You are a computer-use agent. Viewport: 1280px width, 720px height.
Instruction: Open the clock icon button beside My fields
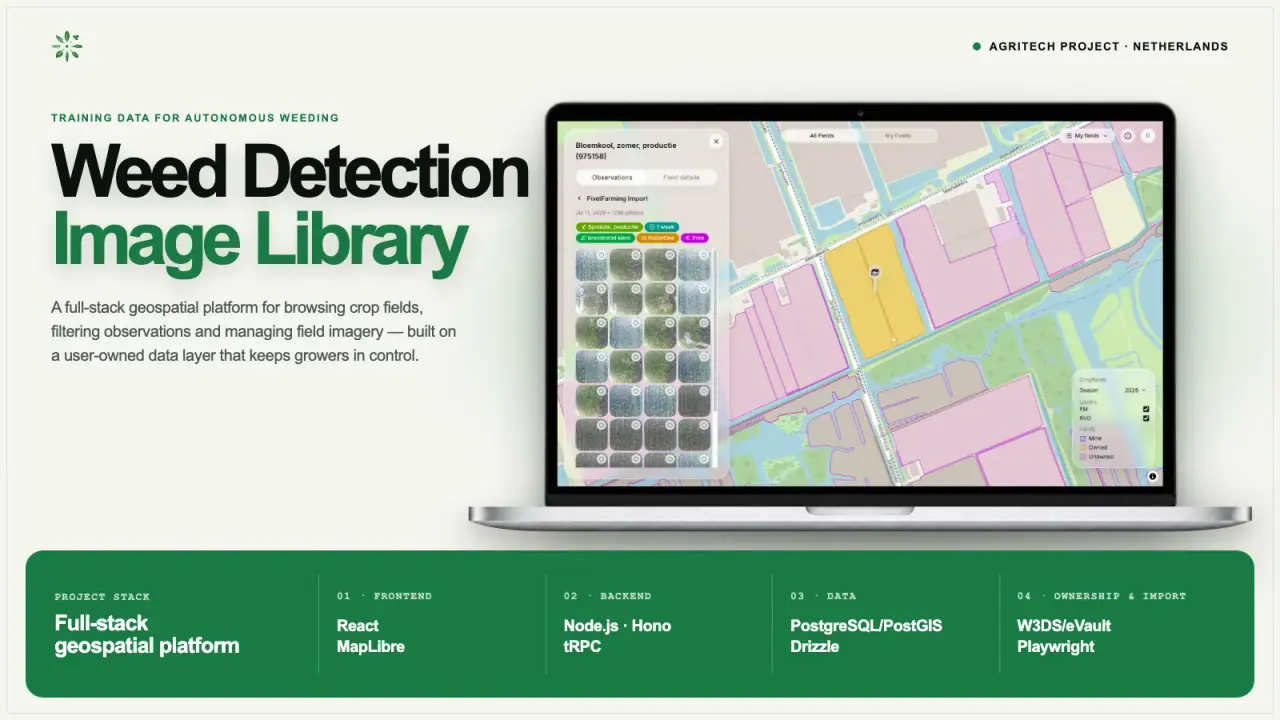coord(1128,136)
